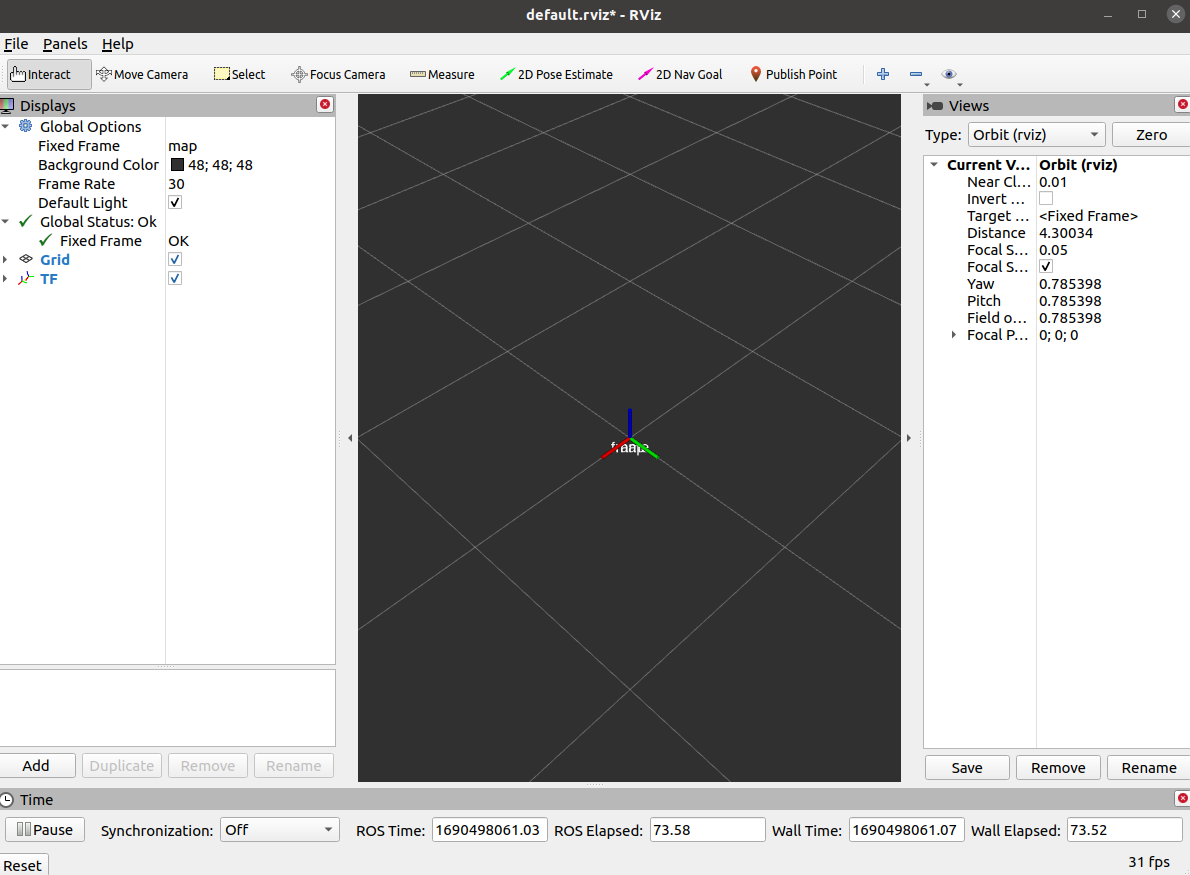This screenshot has height=875, width=1190.
Task: Choose the Select tool in the toolbar
Action: click(x=239, y=74)
